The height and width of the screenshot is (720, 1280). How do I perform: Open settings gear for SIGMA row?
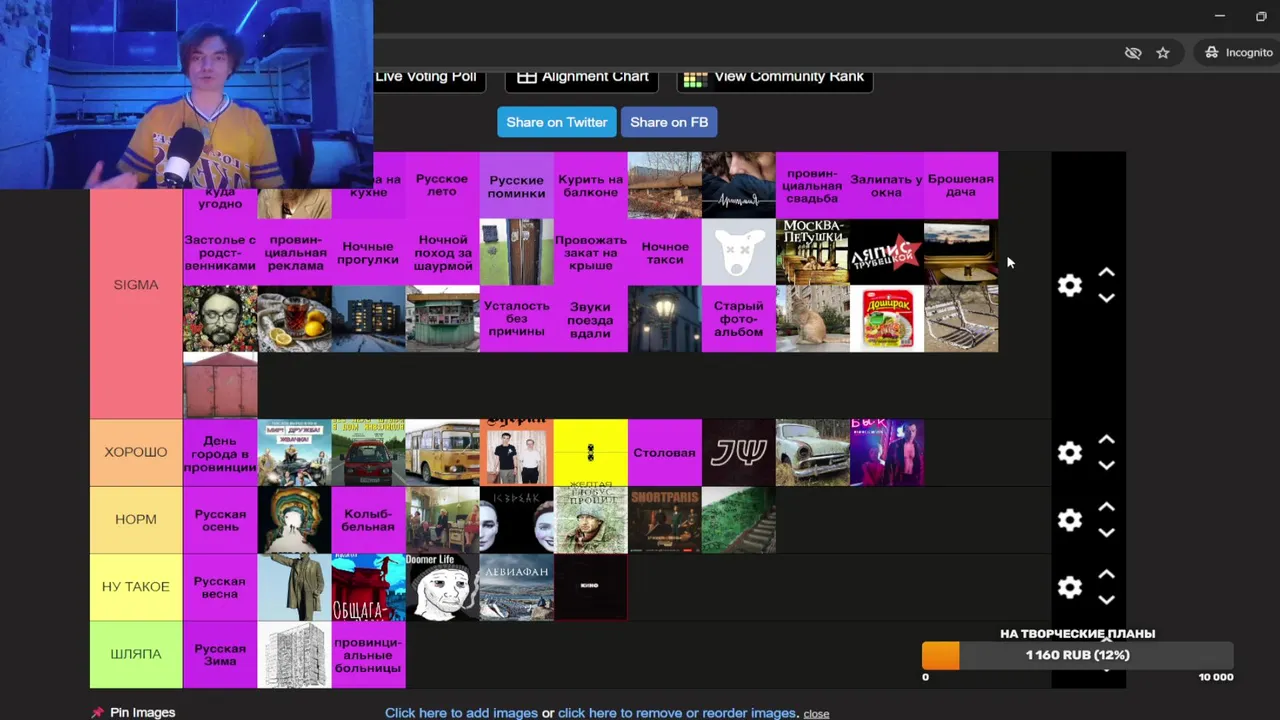[1070, 285]
